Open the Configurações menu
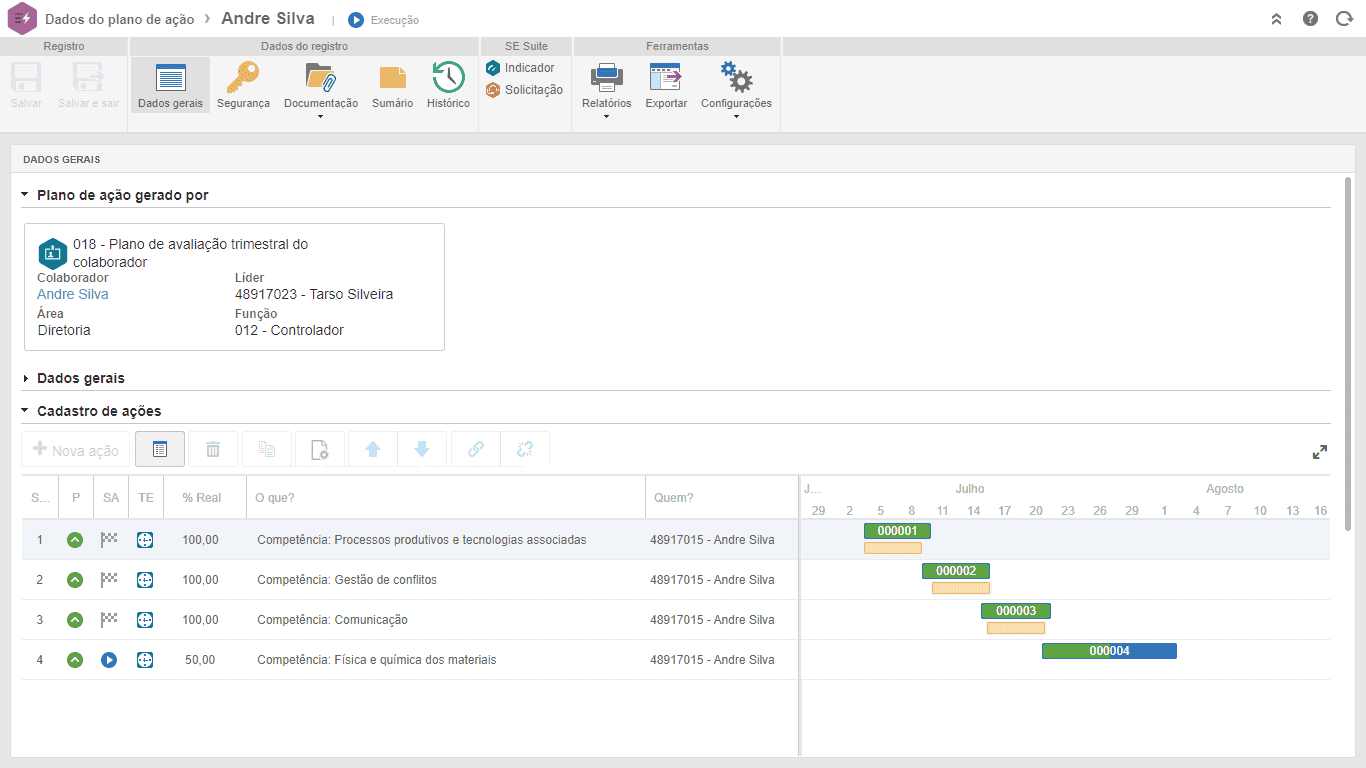 pos(736,90)
